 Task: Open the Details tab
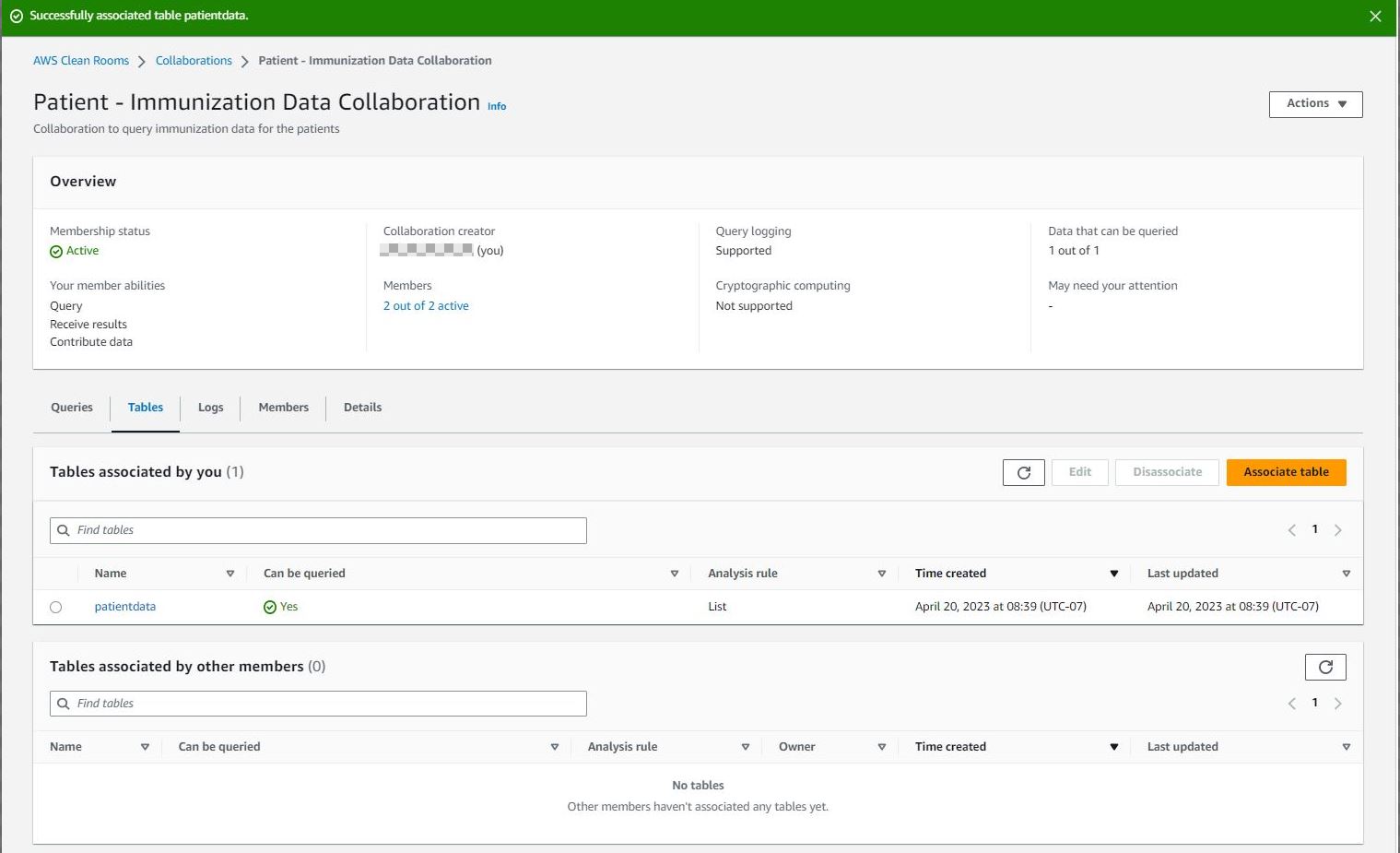point(362,408)
